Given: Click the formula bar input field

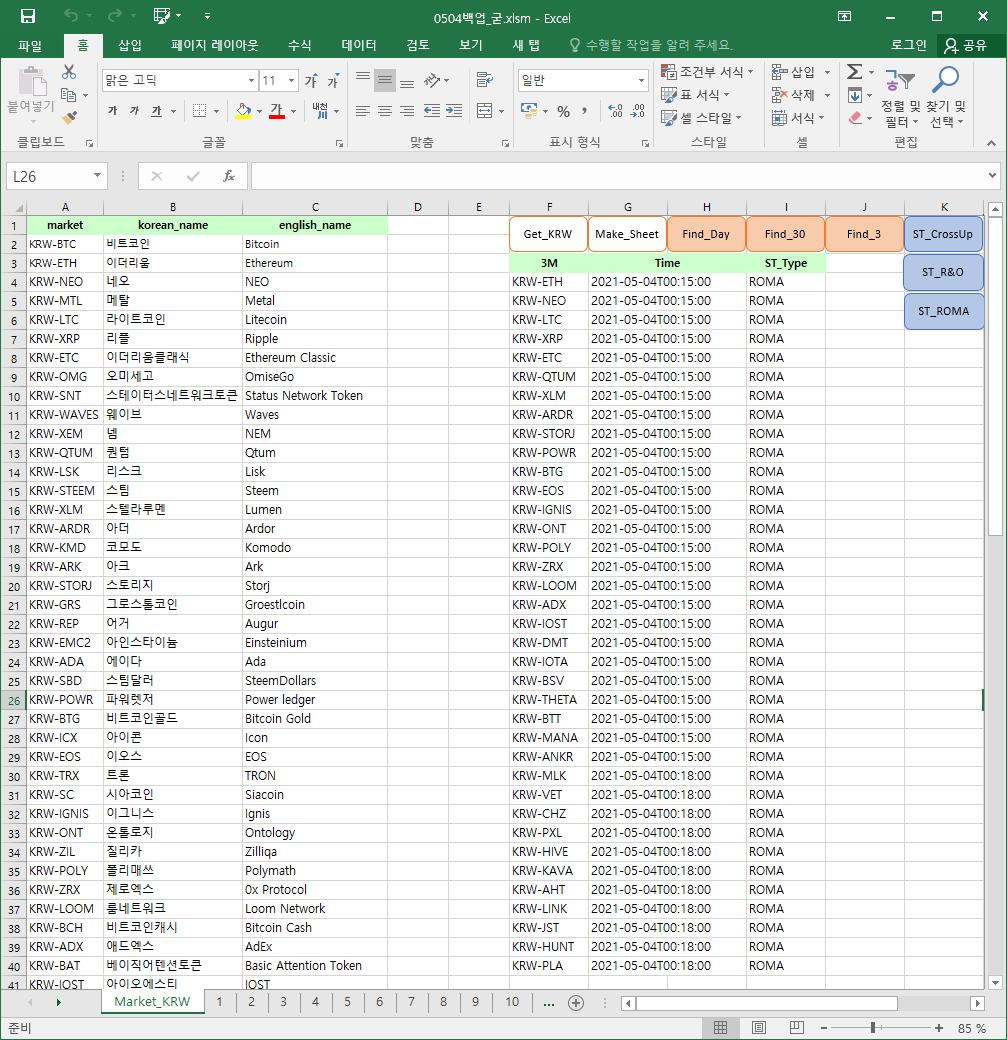Looking at the screenshot, I should coord(617,176).
